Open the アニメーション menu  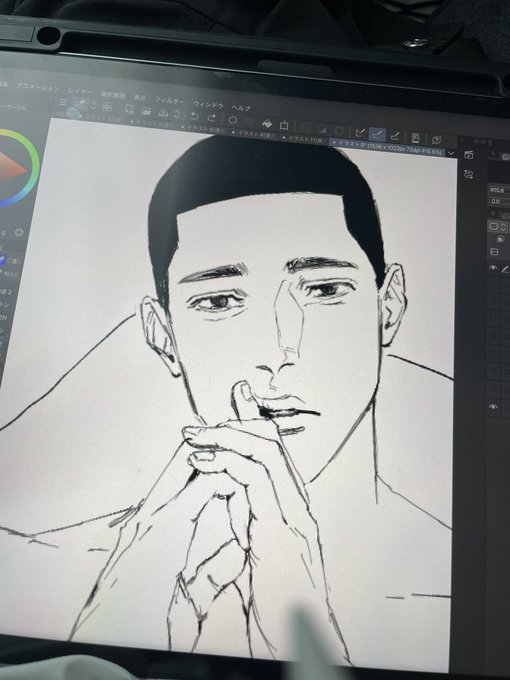click(38, 87)
